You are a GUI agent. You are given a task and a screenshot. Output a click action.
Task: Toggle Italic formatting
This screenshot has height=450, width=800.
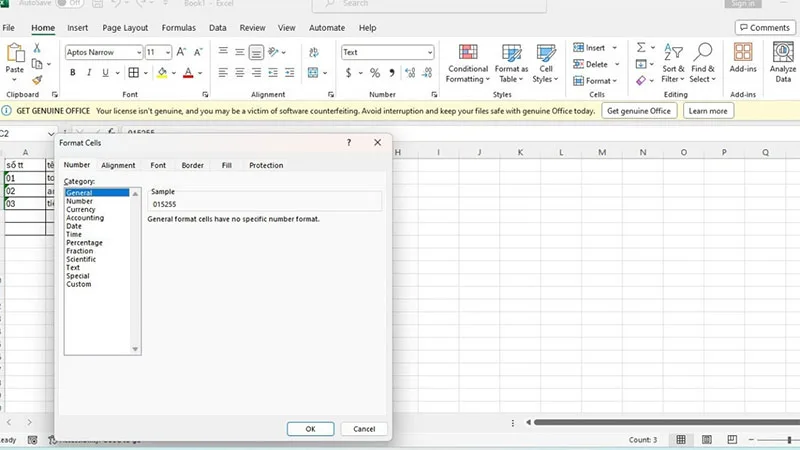(89, 72)
